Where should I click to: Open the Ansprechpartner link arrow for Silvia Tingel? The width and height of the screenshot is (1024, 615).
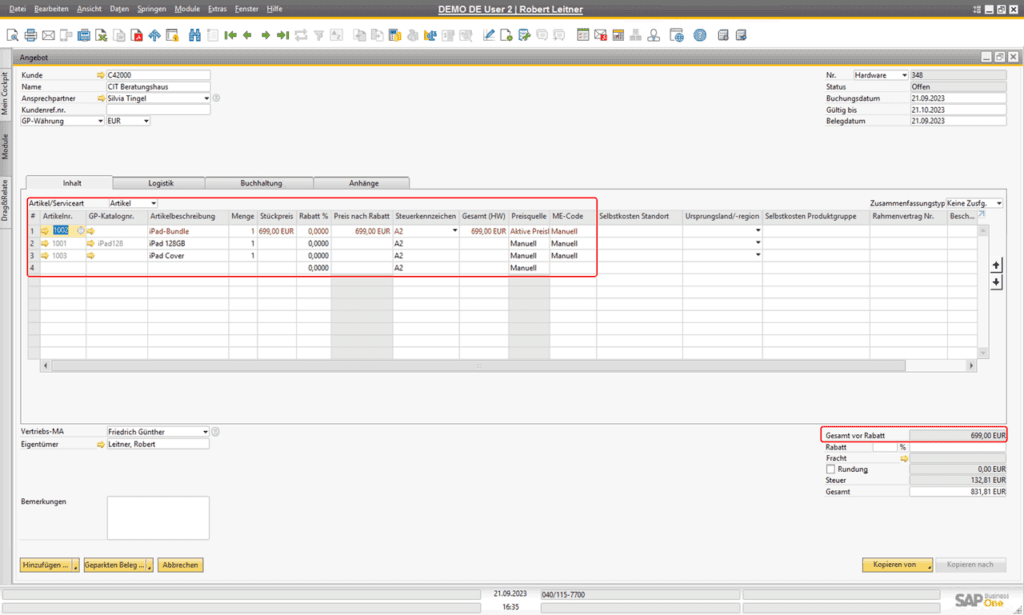pos(101,99)
